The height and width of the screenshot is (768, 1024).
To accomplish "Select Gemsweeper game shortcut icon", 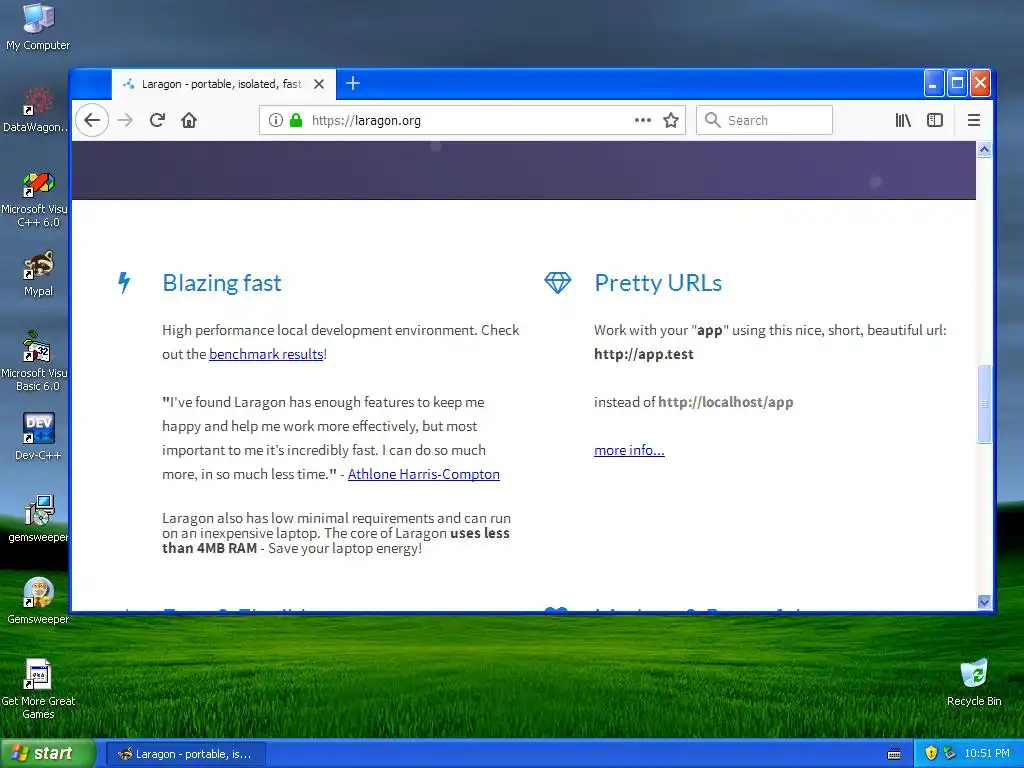I will [38, 601].
